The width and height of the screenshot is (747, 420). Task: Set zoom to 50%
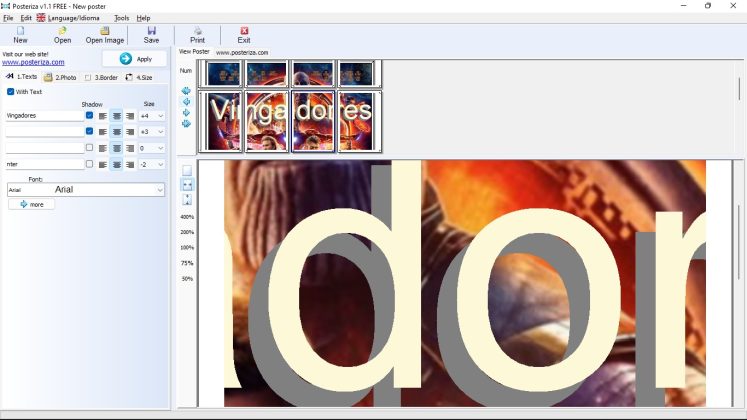(187, 279)
